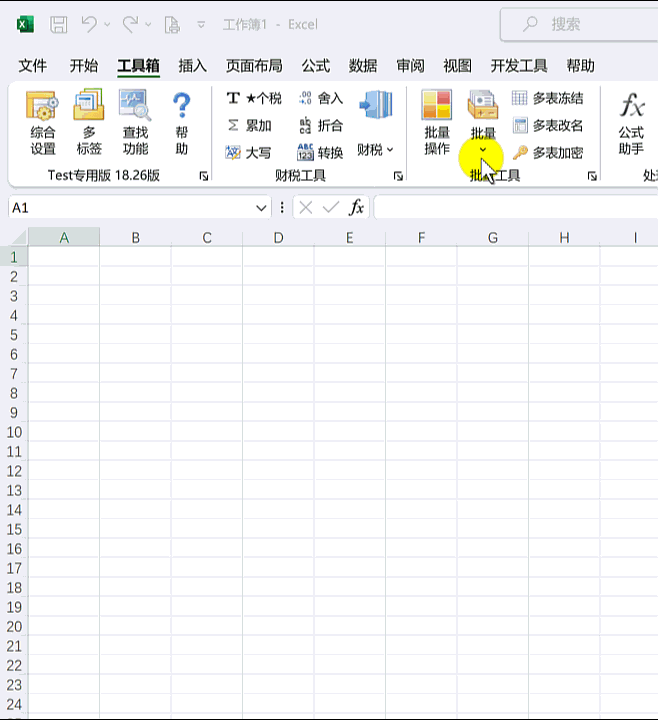Click the 公式助手 fx icon
658x720 pixels.
tap(631, 106)
